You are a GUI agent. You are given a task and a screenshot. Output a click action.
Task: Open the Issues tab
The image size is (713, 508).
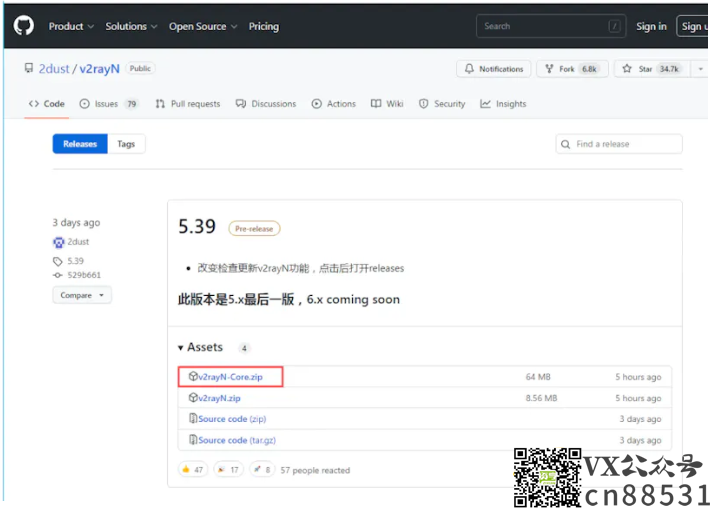(x=109, y=104)
